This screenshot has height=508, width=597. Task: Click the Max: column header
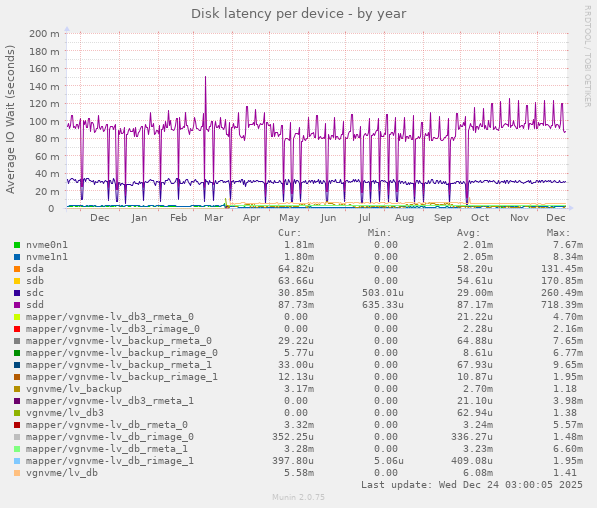pos(559,233)
